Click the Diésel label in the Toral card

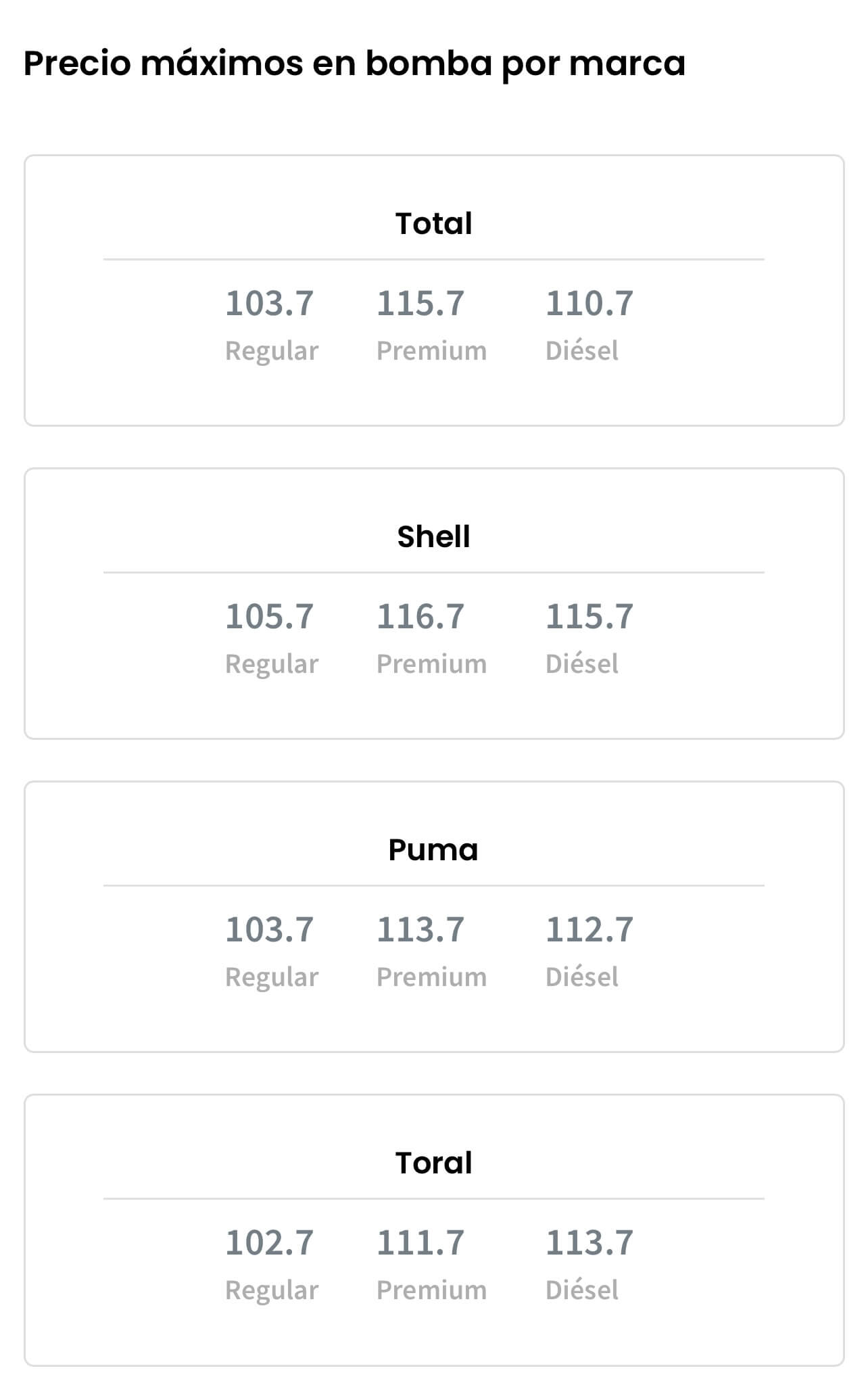point(582,1290)
